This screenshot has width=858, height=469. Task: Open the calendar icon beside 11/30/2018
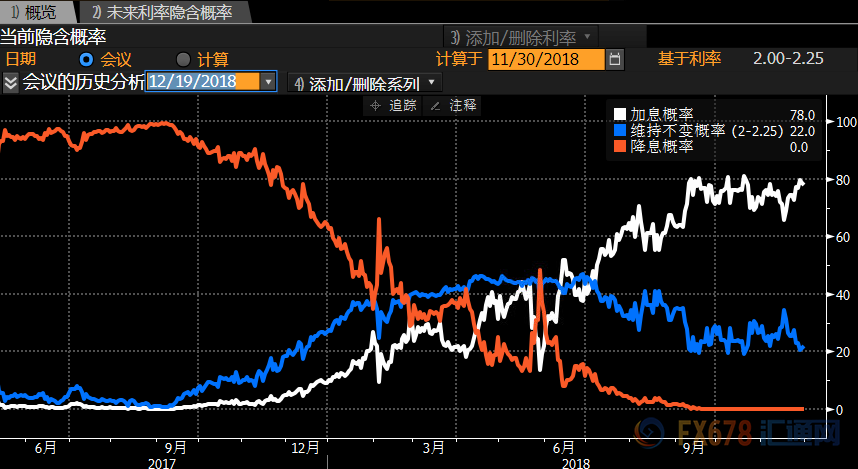615,59
